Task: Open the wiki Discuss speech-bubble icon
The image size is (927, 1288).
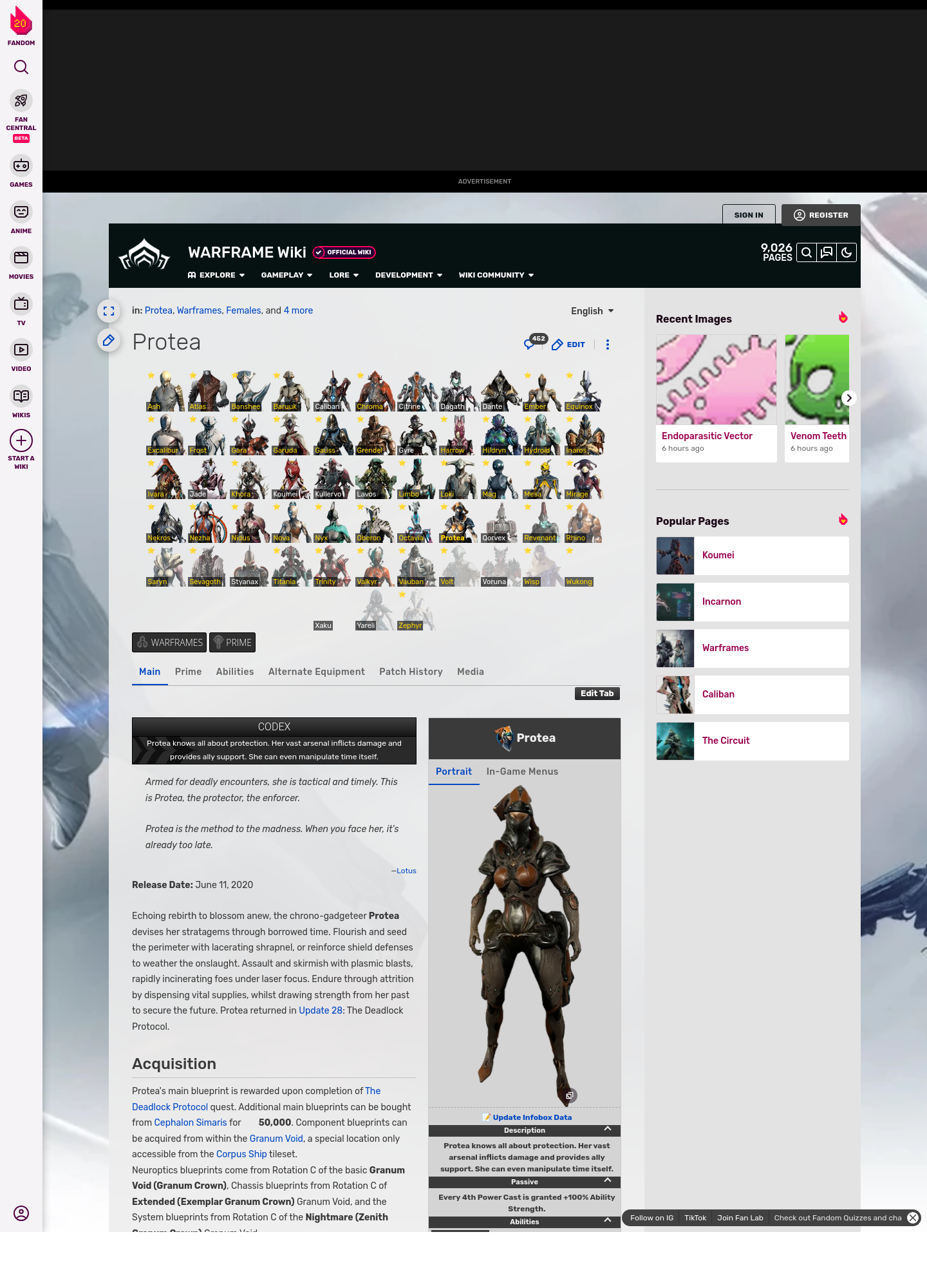Action: [827, 252]
